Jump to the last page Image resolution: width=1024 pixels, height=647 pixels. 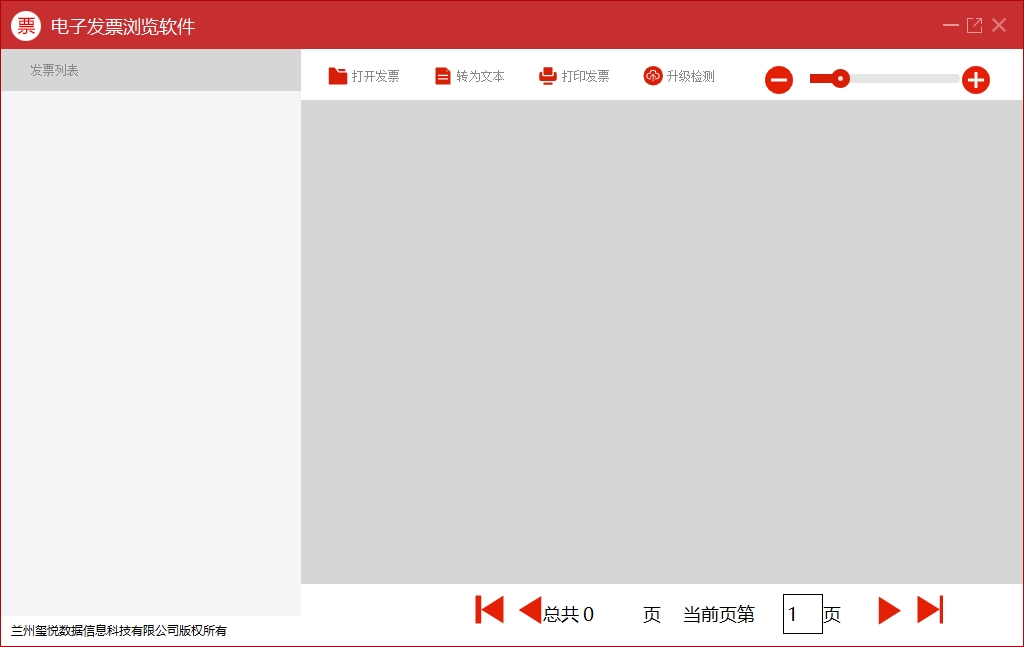(930, 610)
